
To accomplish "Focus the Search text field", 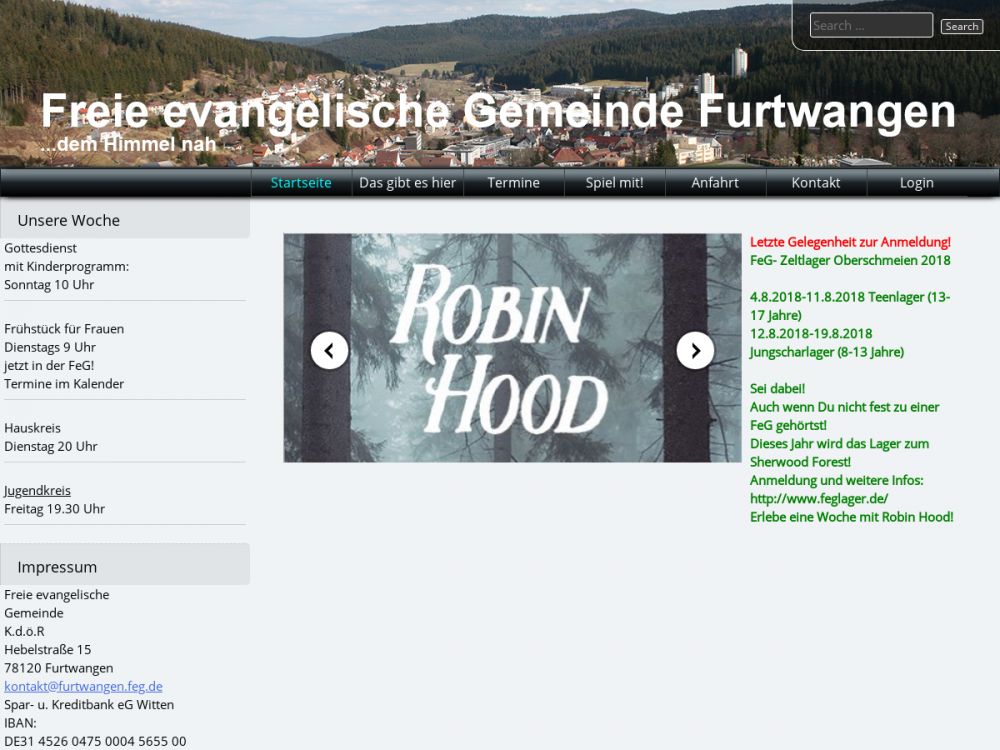I will click(x=871, y=26).
